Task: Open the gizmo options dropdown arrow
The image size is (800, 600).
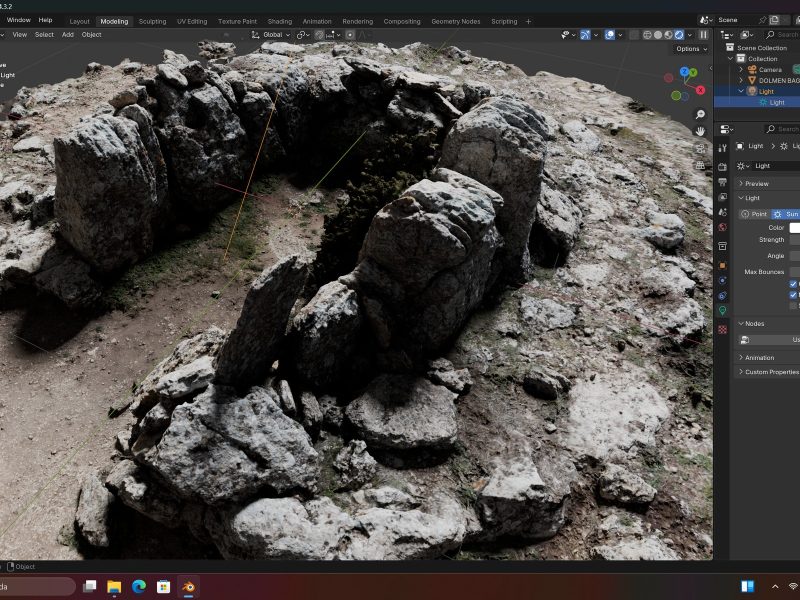Action: click(x=596, y=35)
